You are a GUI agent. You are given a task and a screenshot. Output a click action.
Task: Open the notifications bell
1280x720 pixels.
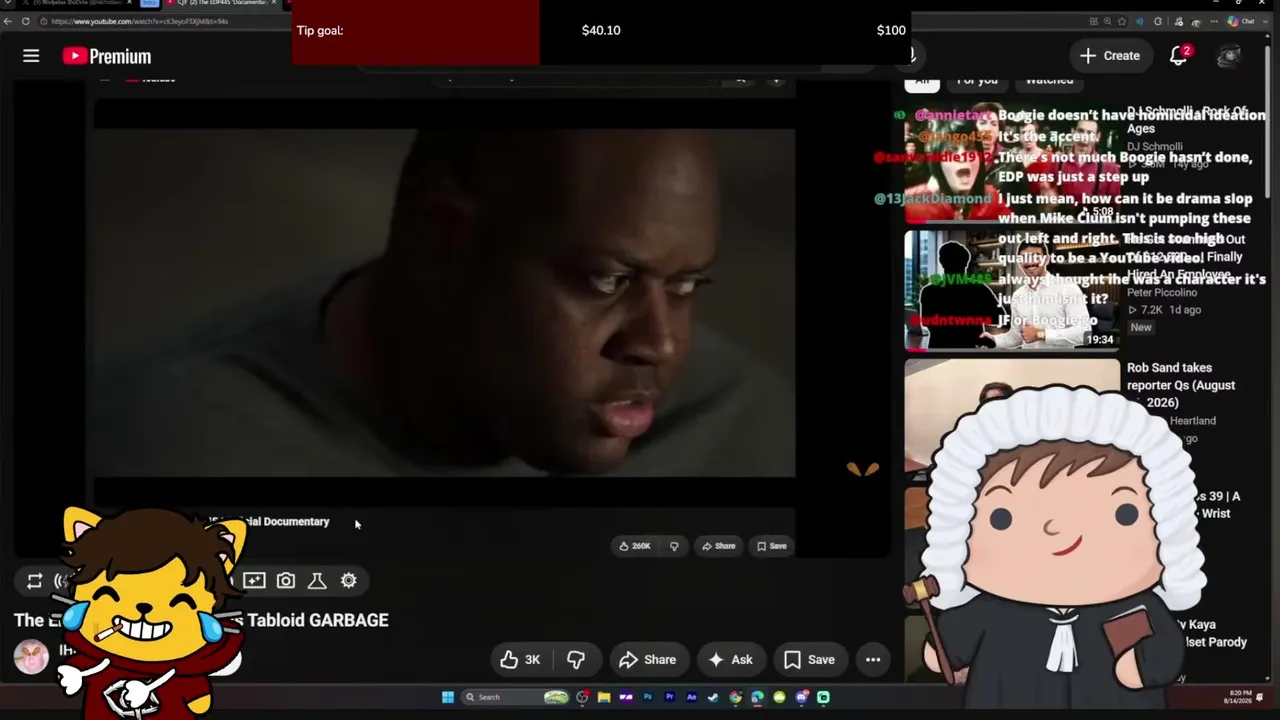[1179, 56]
